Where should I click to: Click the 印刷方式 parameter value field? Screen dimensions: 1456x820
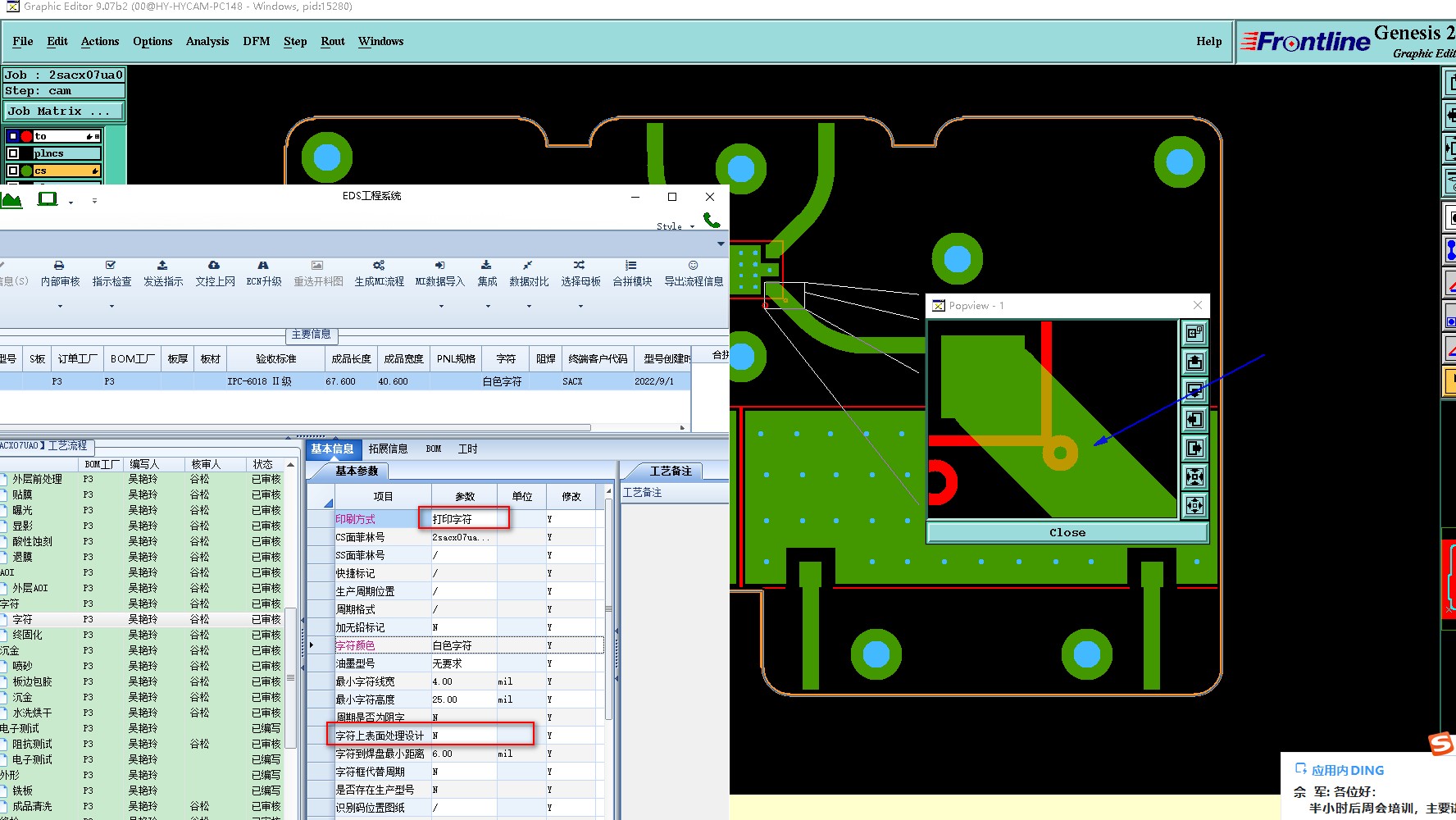coord(464,518)
